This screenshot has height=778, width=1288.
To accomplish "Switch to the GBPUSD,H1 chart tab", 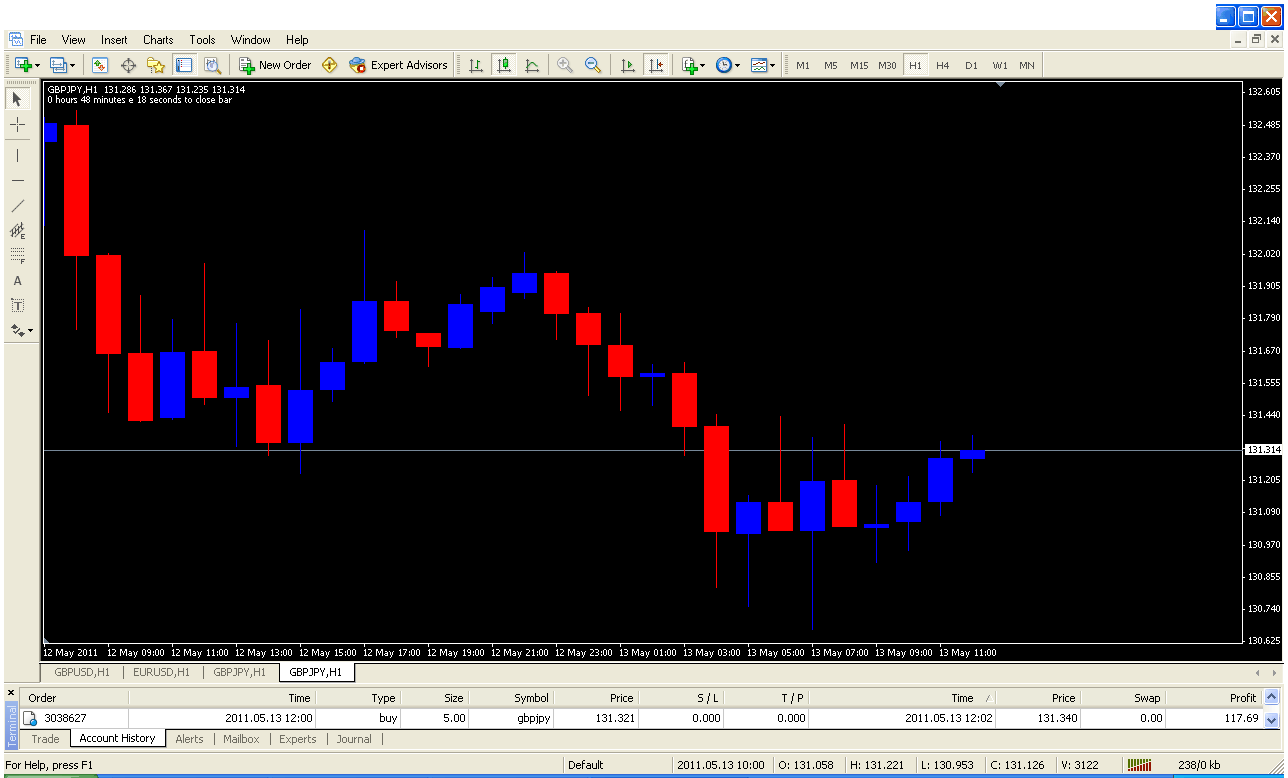I will click(x=82, y=672).
